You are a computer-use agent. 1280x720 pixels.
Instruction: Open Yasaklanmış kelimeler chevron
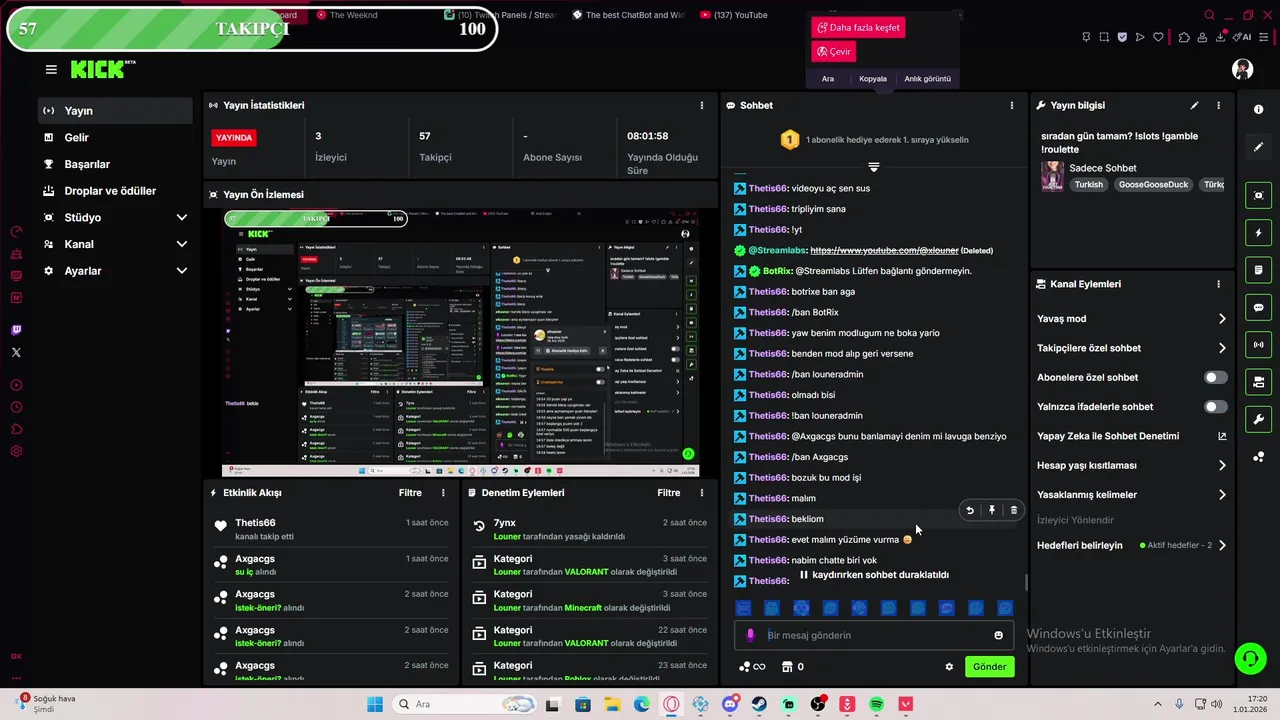(1222, 494)
